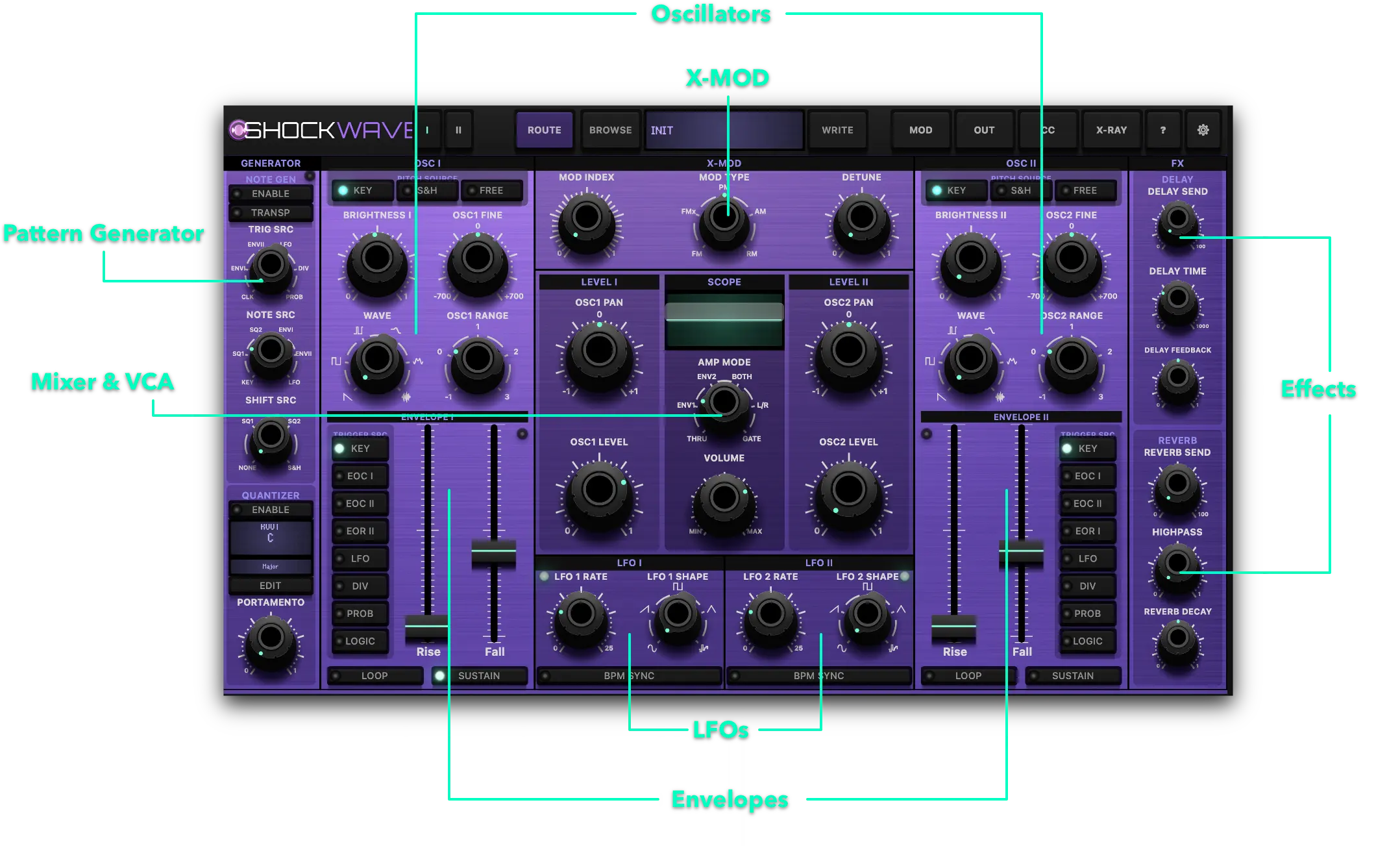This screenshot has width=1400, height=846.
Task: Click the Shockwave logo
Action: (x=321, y=130)
